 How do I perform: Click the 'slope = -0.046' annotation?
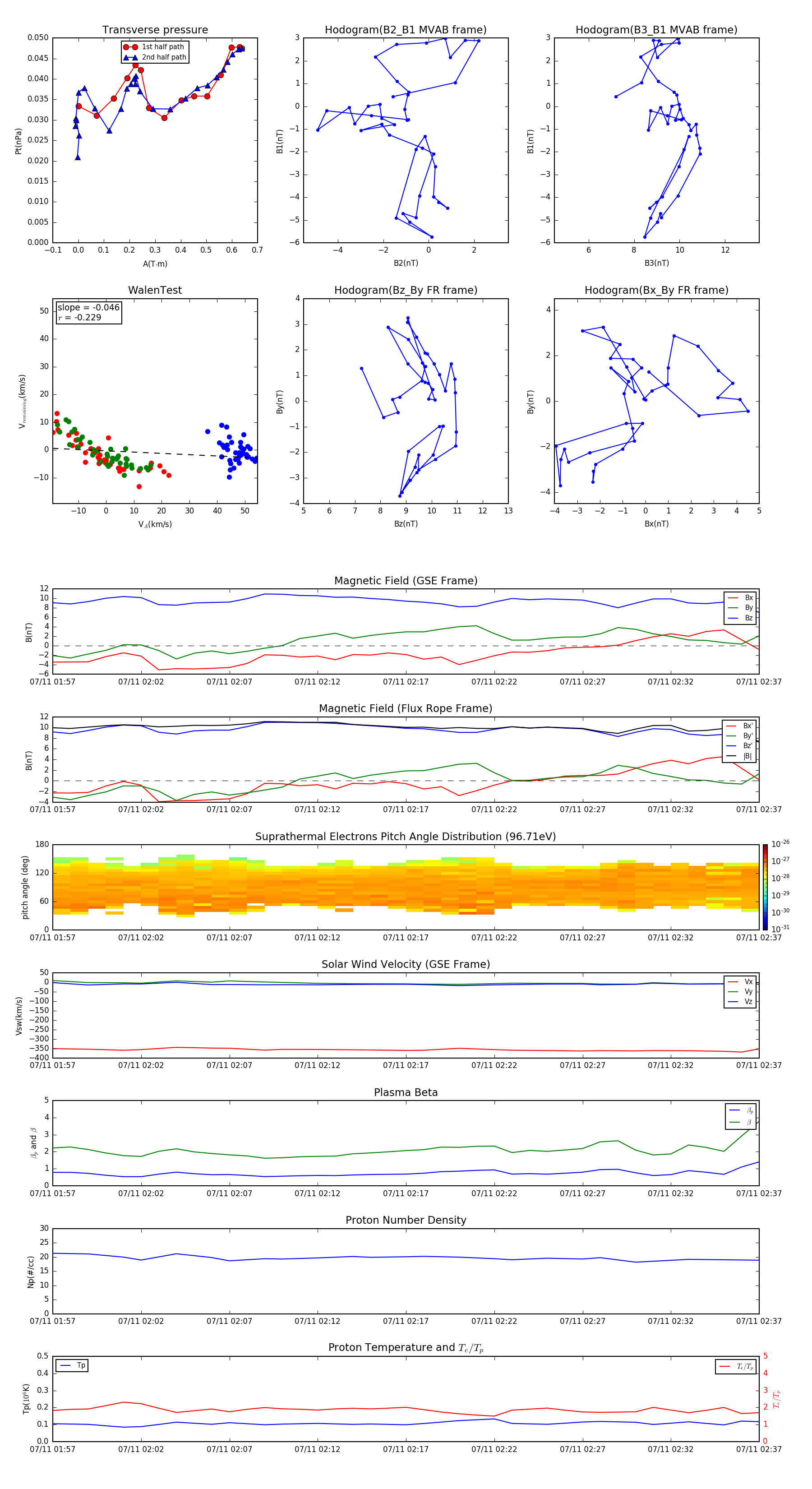88,308
